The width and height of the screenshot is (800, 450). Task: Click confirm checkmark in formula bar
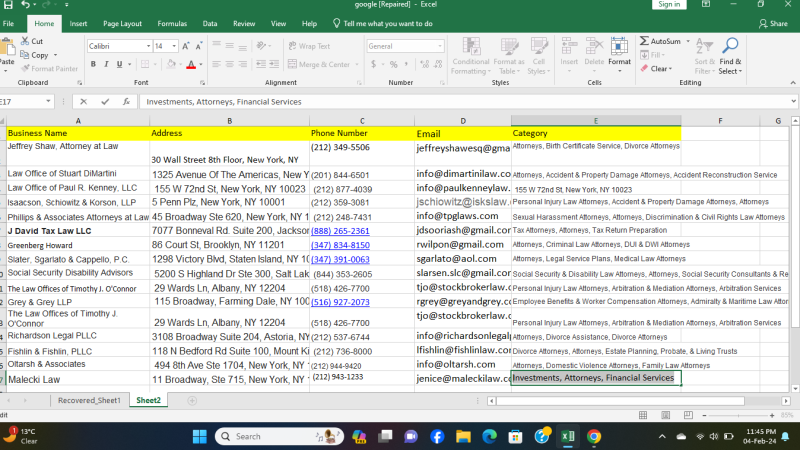tap(105, 102)
